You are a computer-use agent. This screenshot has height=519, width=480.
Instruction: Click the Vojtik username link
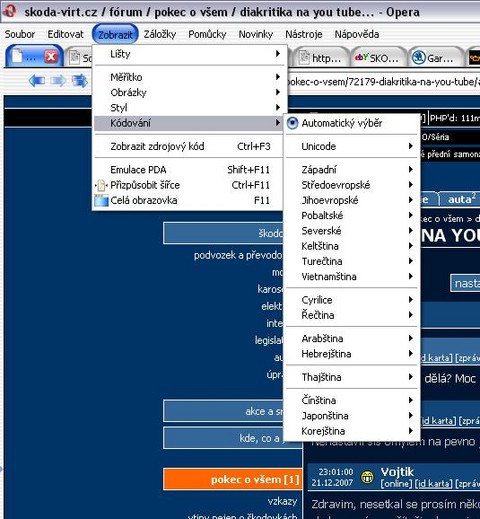tap(397, 472)
